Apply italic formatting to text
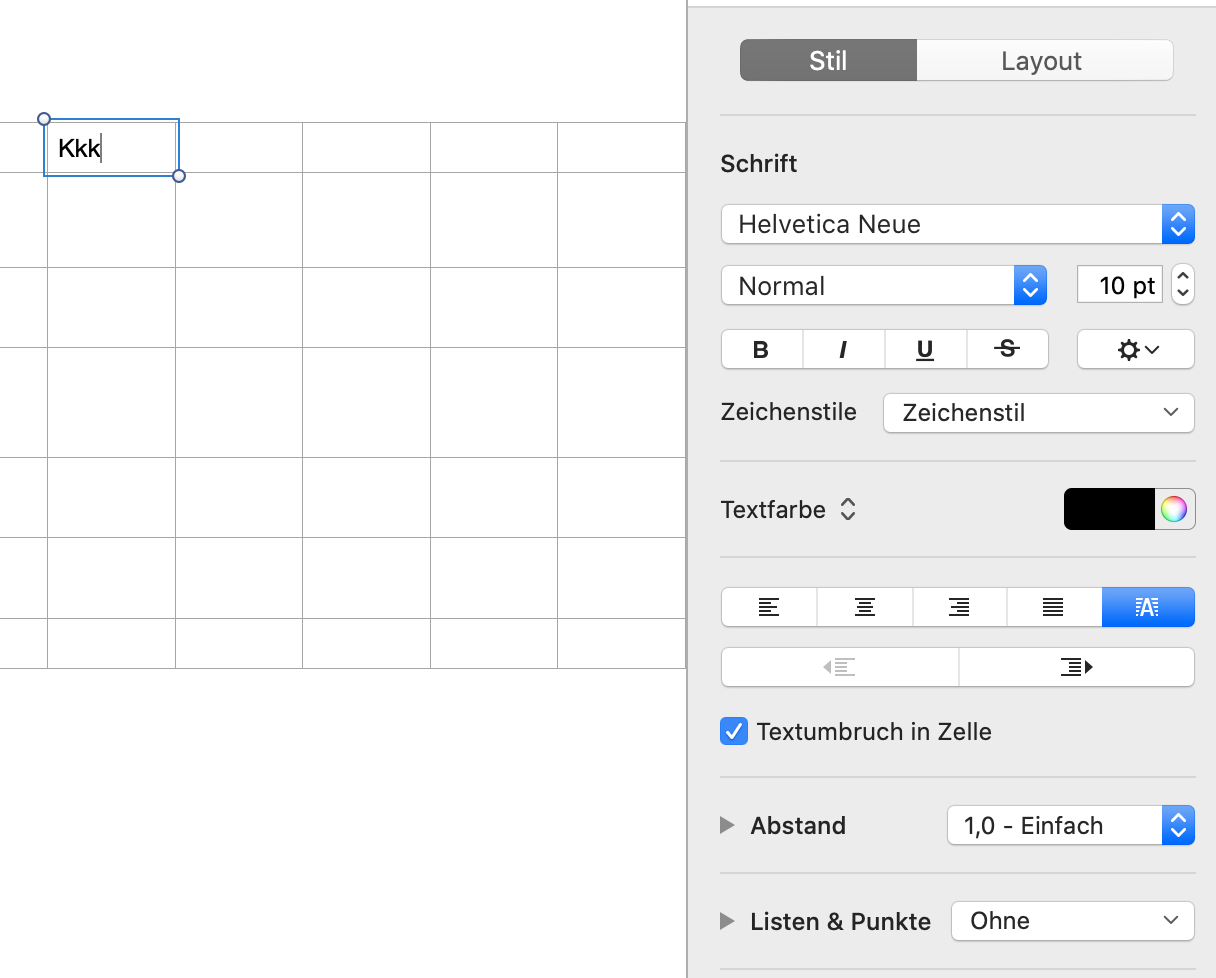The width and height of the screenshot is (1216, 978). click(843, 349)
